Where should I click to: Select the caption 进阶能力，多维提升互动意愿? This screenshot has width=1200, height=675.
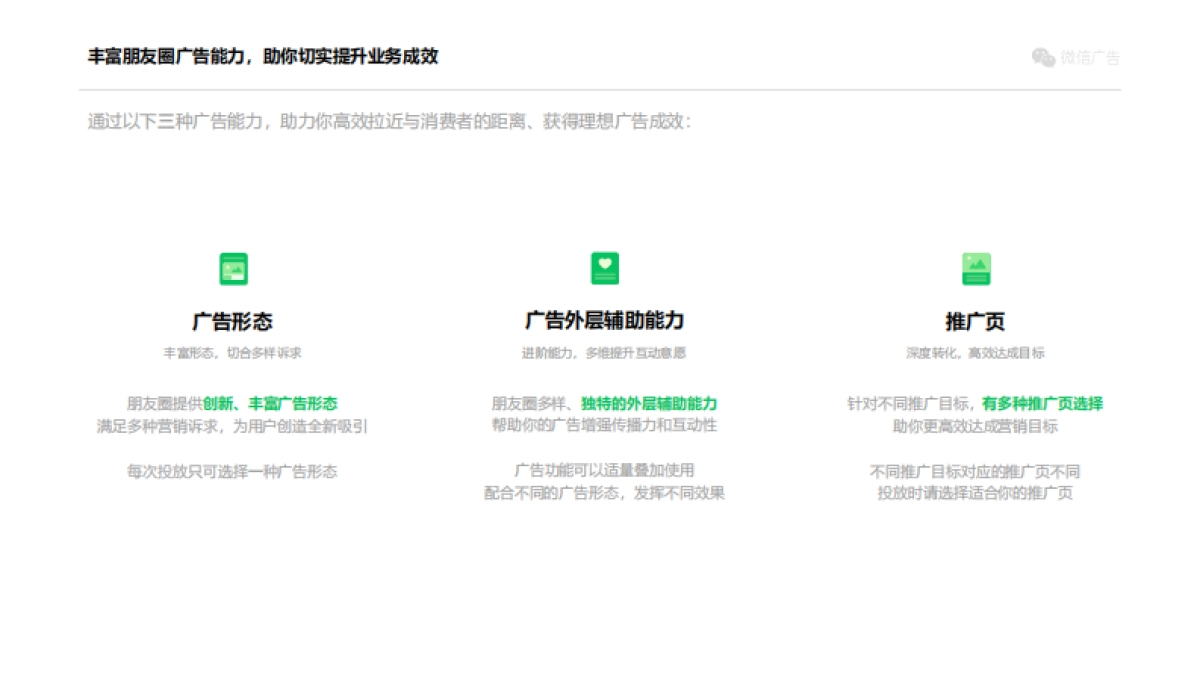pyautogui.click(x=604, y=351)
